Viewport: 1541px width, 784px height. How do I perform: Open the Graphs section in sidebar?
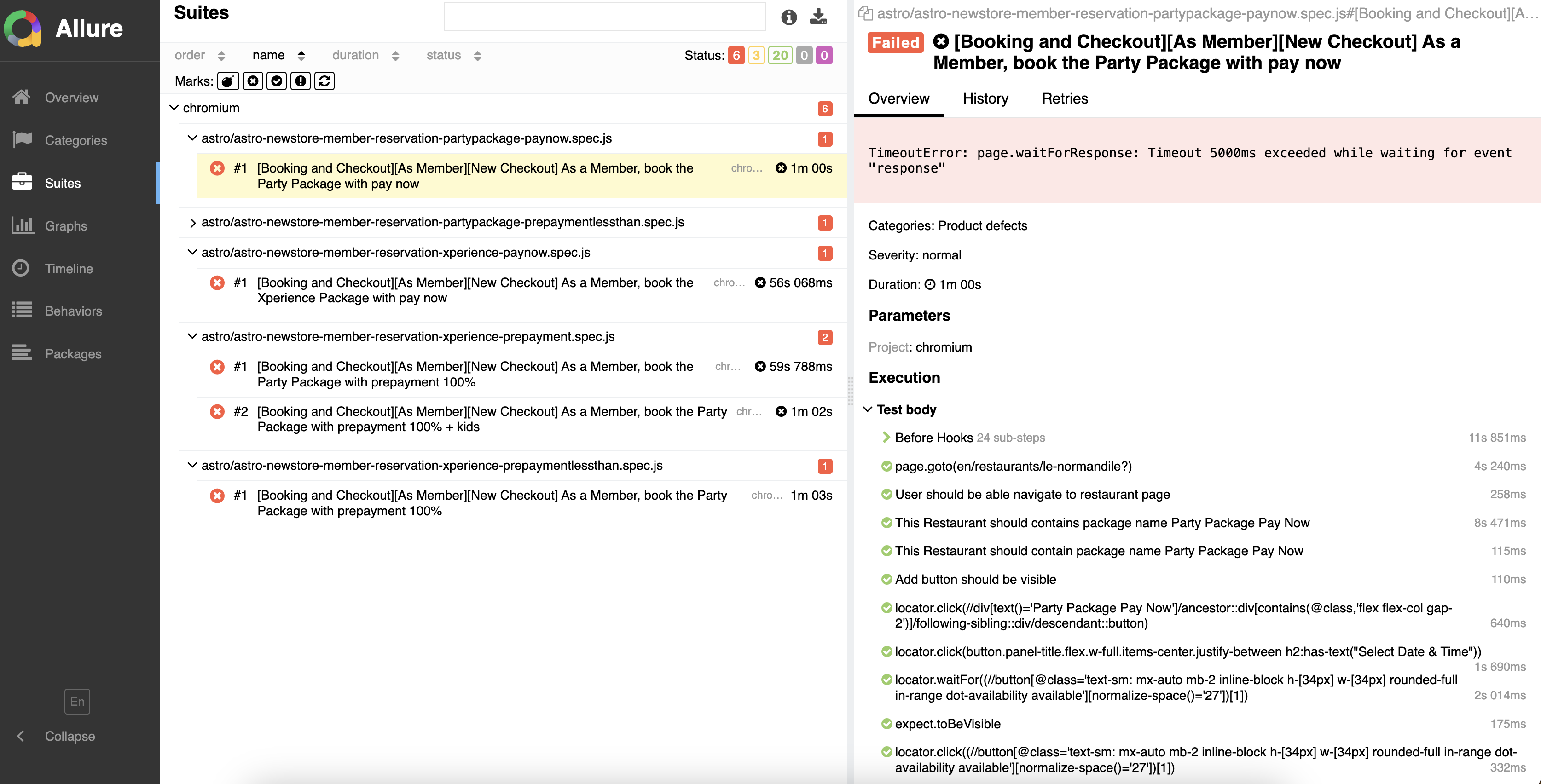tap(66, 226)
